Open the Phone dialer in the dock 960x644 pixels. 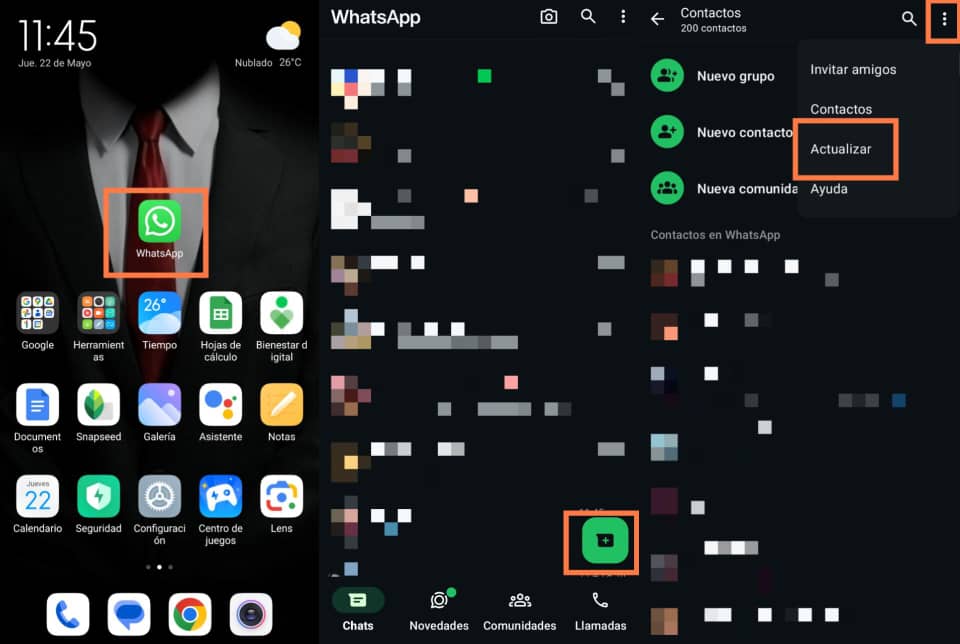[68, 614]
